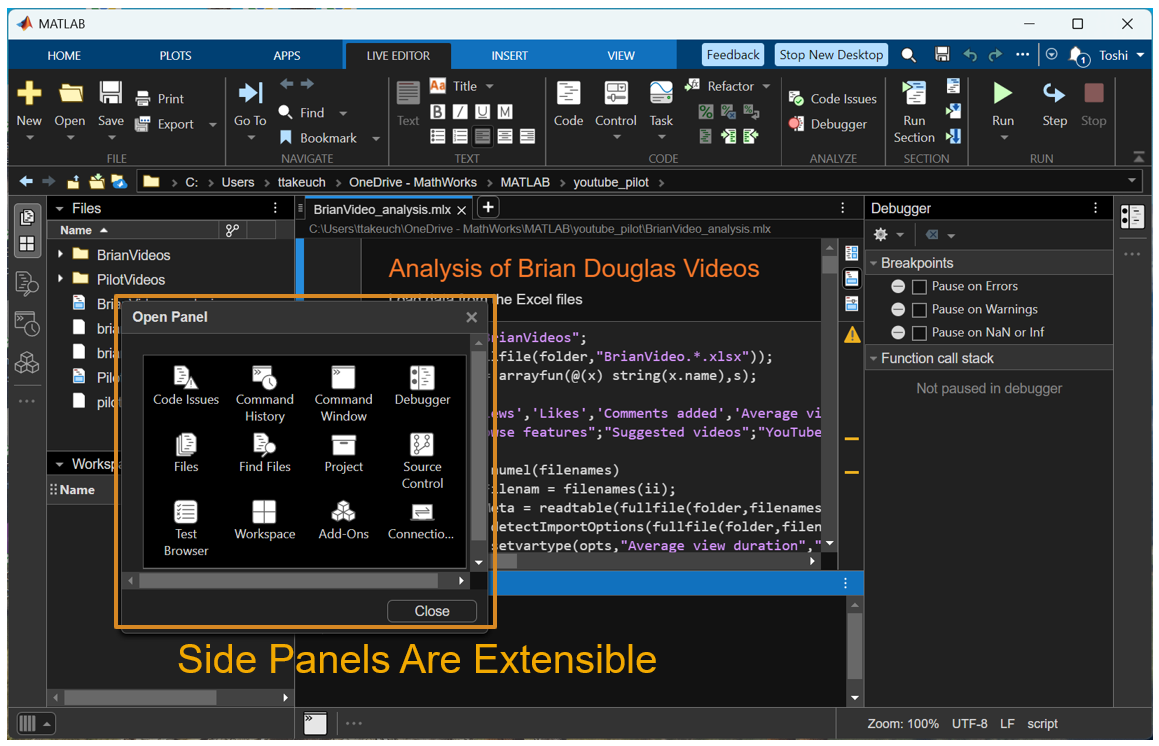Open Code Issues panel from Open Panel dialog

point(186,386)
